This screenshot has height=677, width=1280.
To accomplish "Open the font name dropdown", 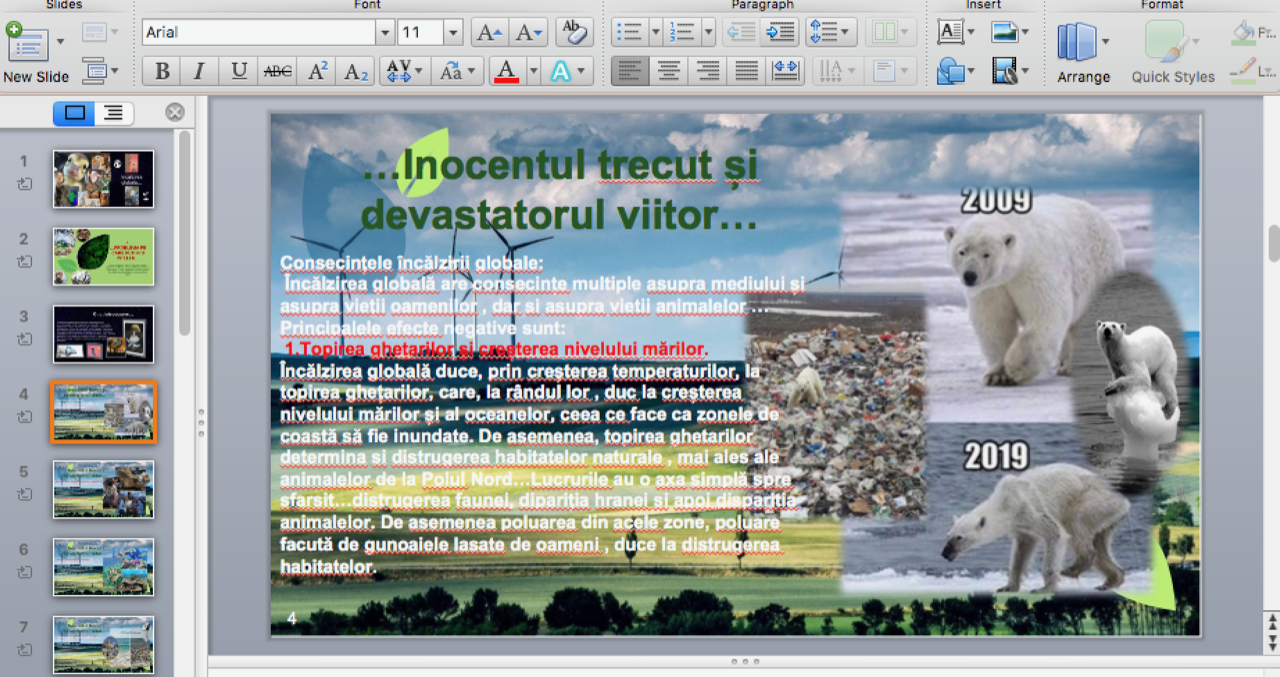I will (x=385, y=32).
